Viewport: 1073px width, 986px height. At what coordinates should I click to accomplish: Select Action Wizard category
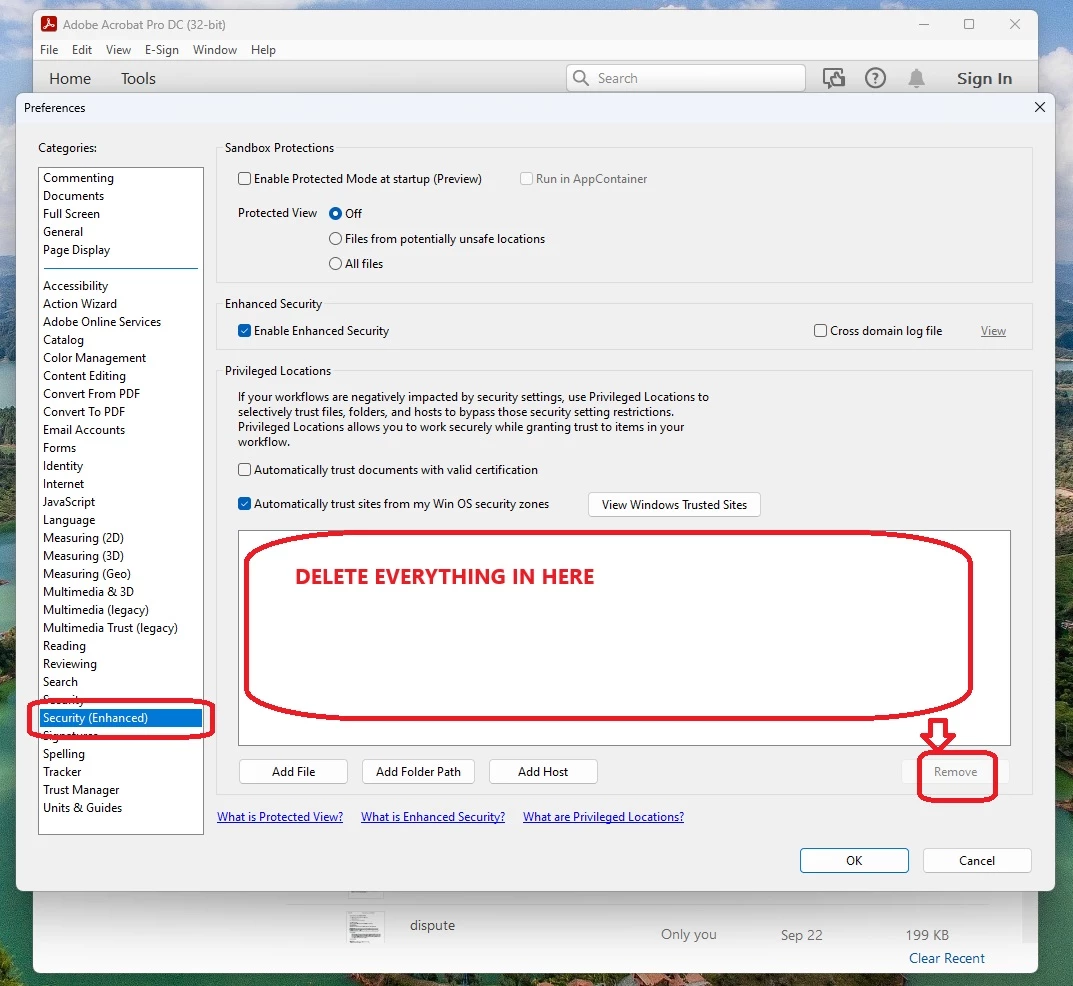click(x=120, y=303)
